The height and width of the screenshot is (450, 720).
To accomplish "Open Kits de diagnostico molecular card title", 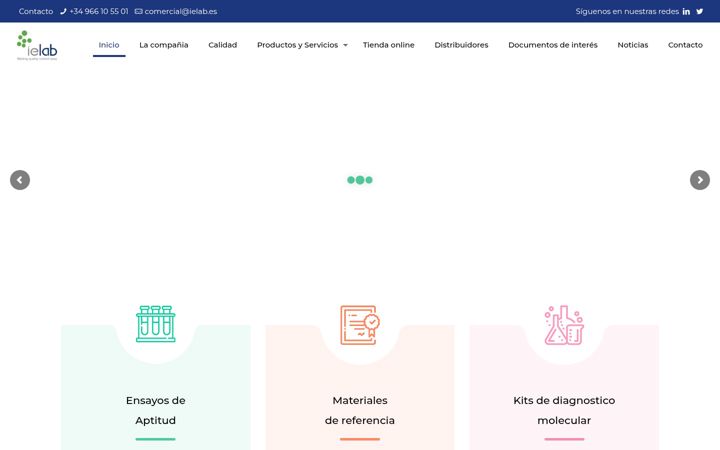I will click(x=564, y=410).
